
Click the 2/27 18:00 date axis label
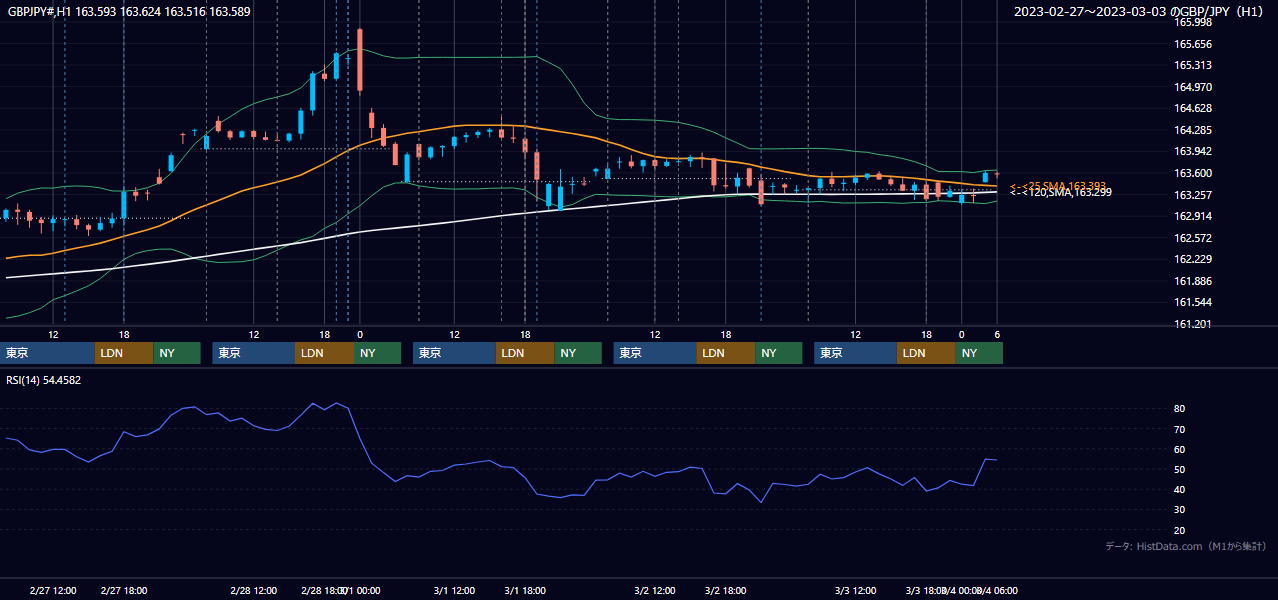click(124, 590)
